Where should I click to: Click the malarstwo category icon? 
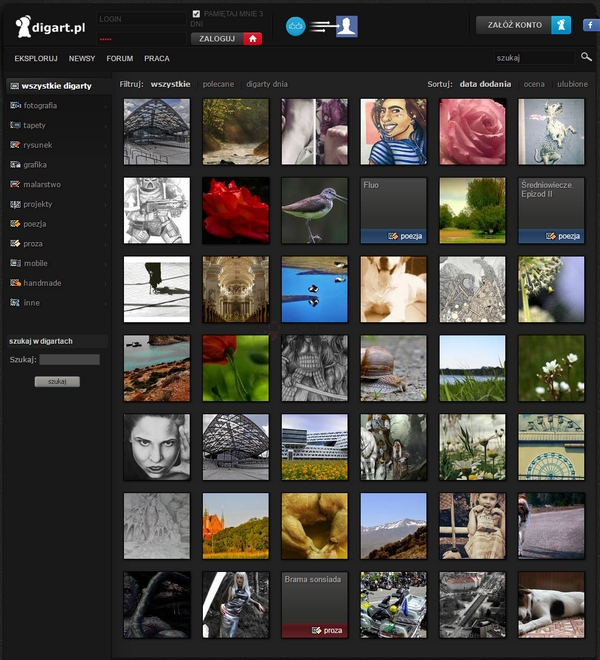coord(16,184)
